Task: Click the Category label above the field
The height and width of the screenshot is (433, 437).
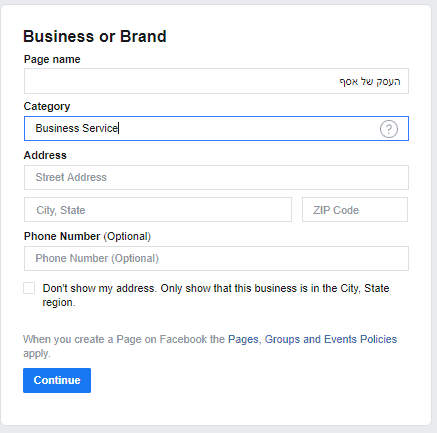Action: [x=47, y=106]
